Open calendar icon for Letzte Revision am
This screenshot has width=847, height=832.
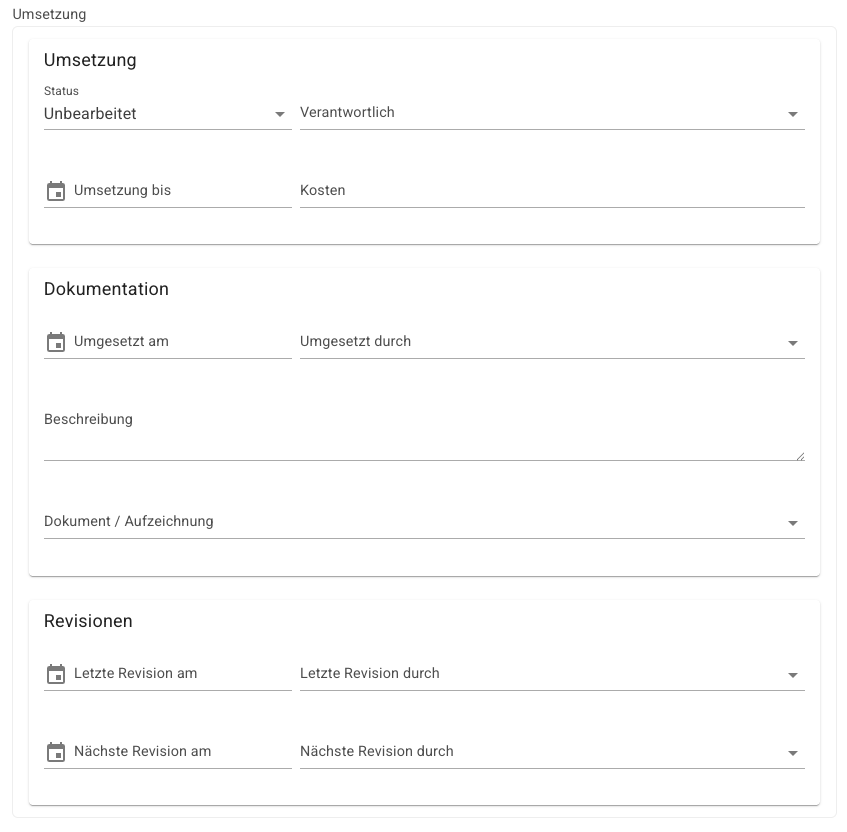[56, 674]
